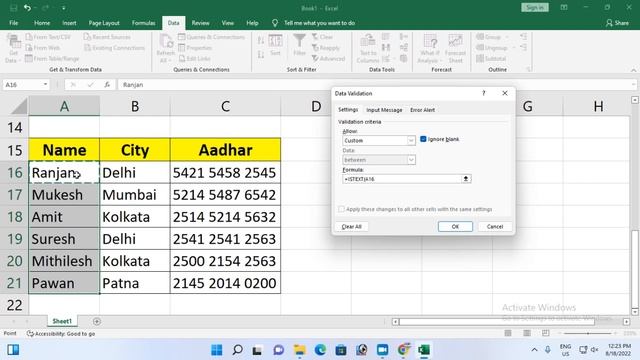Viewport: 640px width, 360px height.
Task: Click the Sort A to Z icon
Action: (x=261, y=40)
